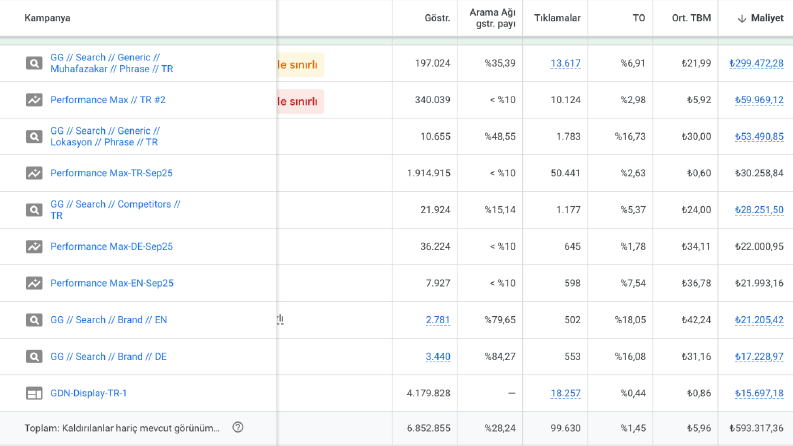Open Performance Max // TR #2 campaign

pos(108,100)
